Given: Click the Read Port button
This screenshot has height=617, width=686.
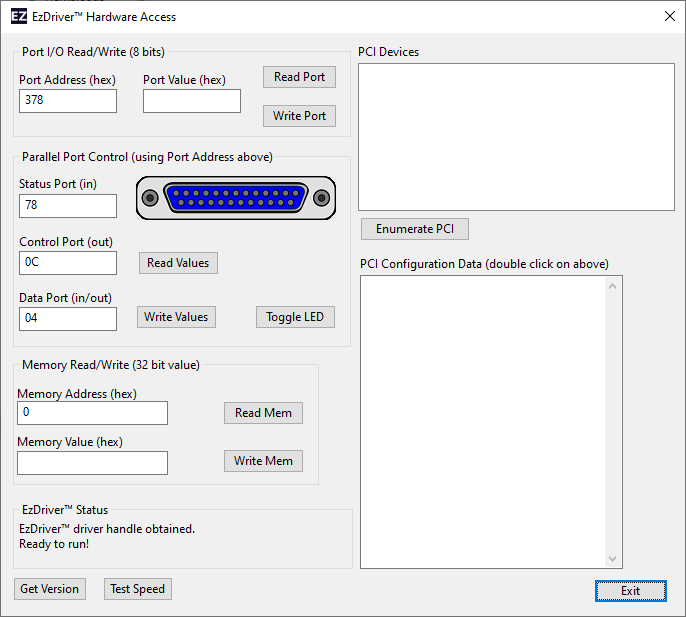Looking at the screenshot, I should coord(299,77).
